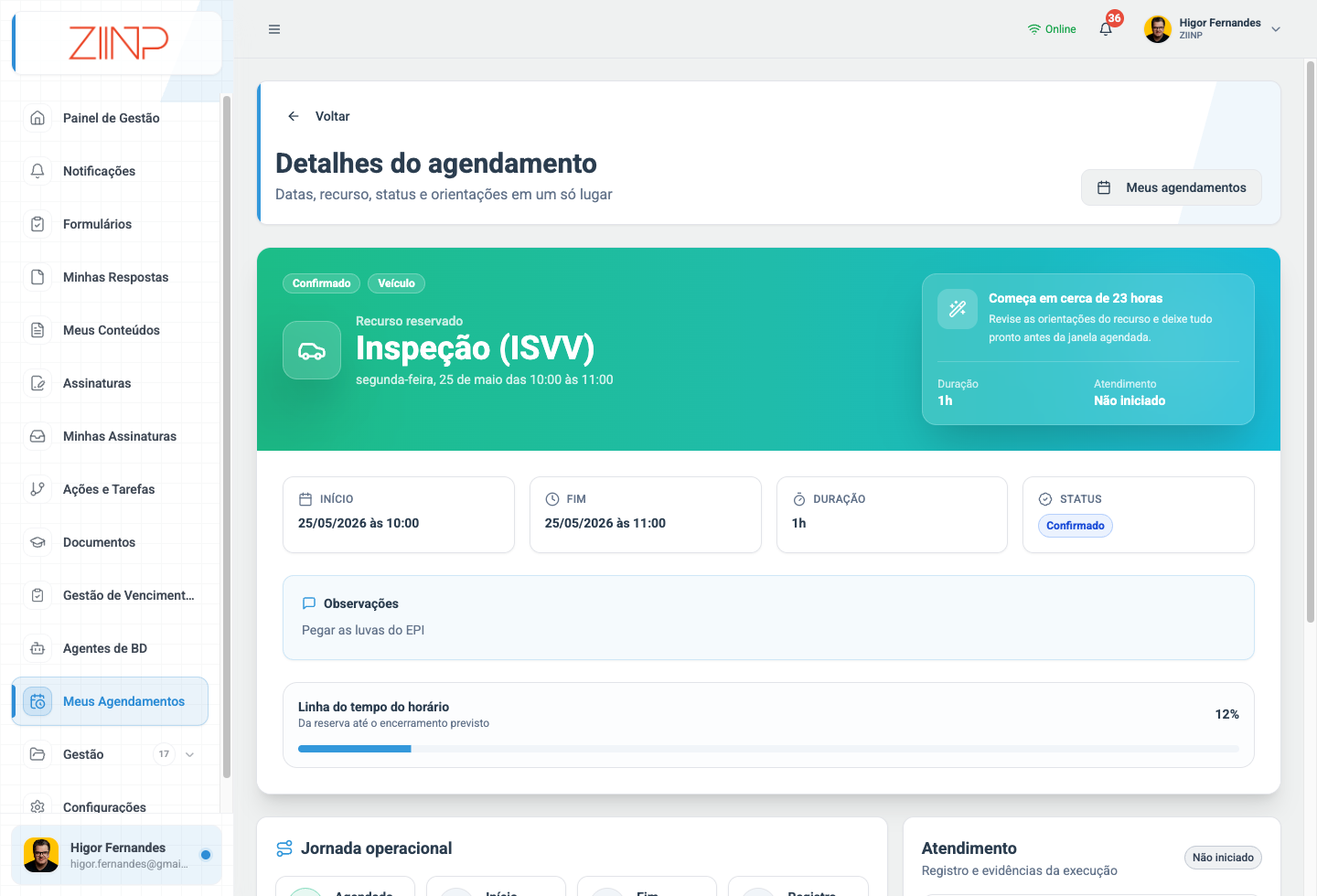Expand the user profile dropdown chevron
The image size is (1317, 896).
pyautogui.click(x=1276, y=29)
